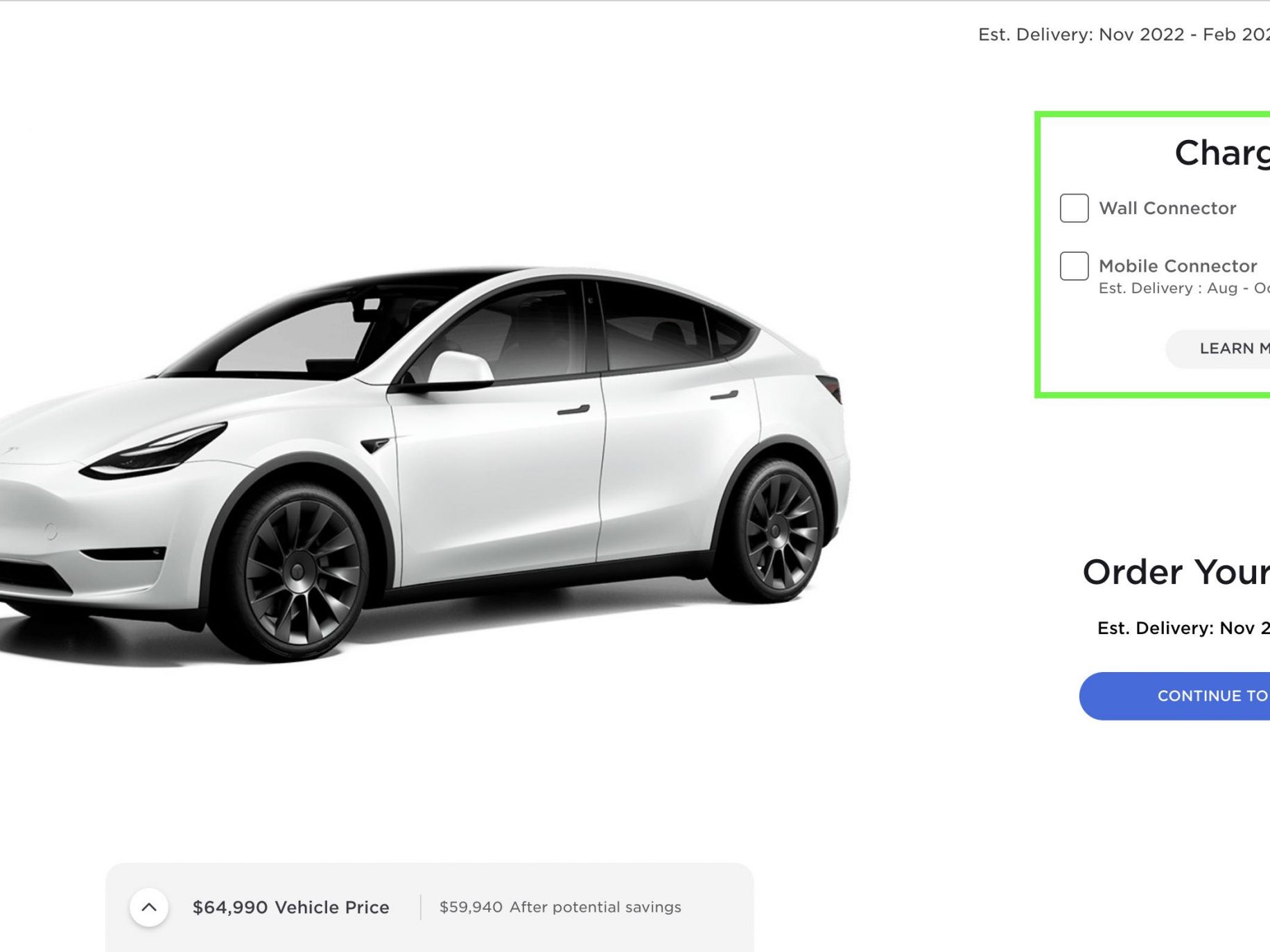Click the $64,990 Vehicle Price text

pyautogui.click(x=291, y=907)
